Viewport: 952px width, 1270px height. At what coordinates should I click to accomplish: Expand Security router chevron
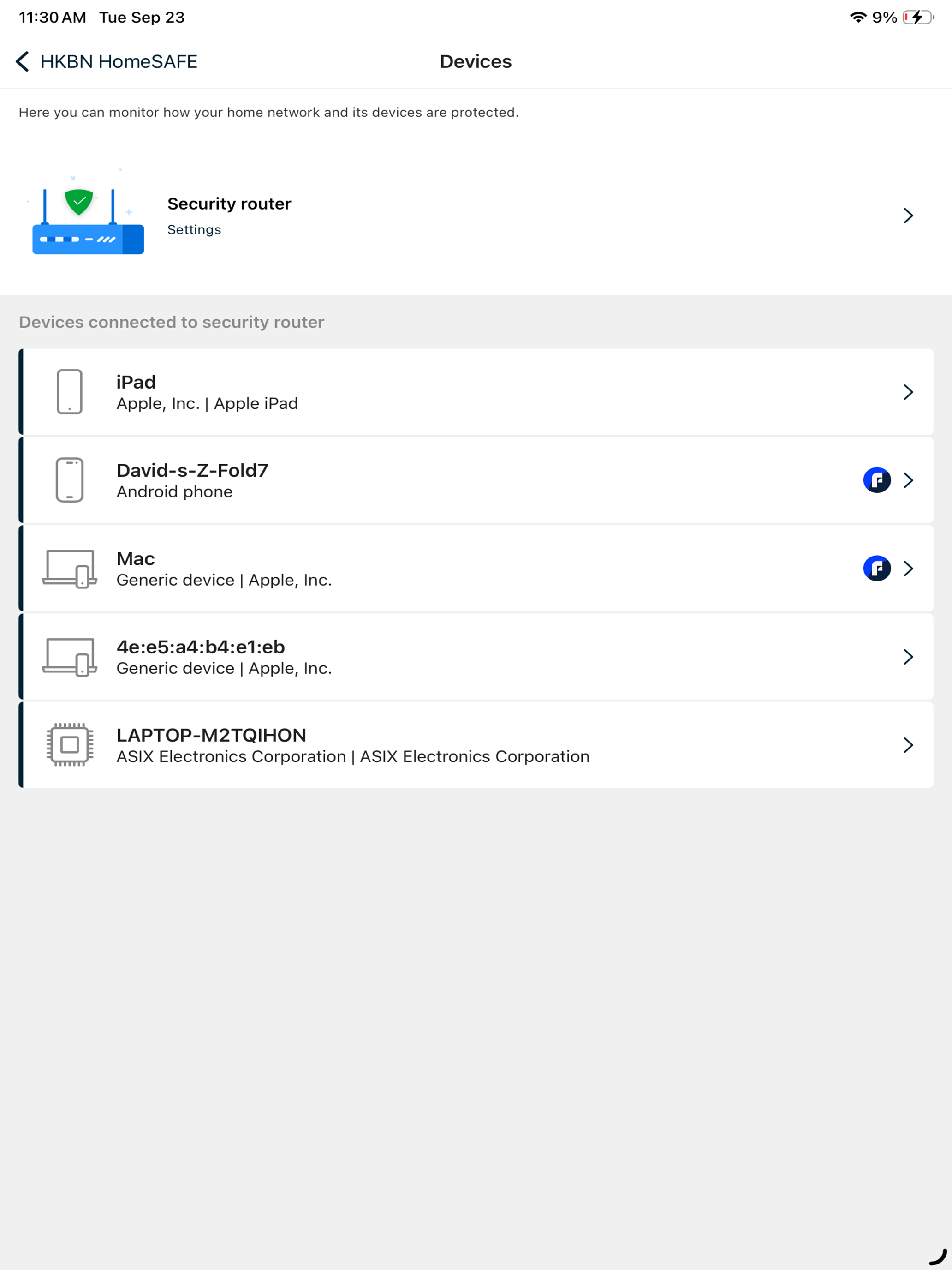click(x=907, y=216)
